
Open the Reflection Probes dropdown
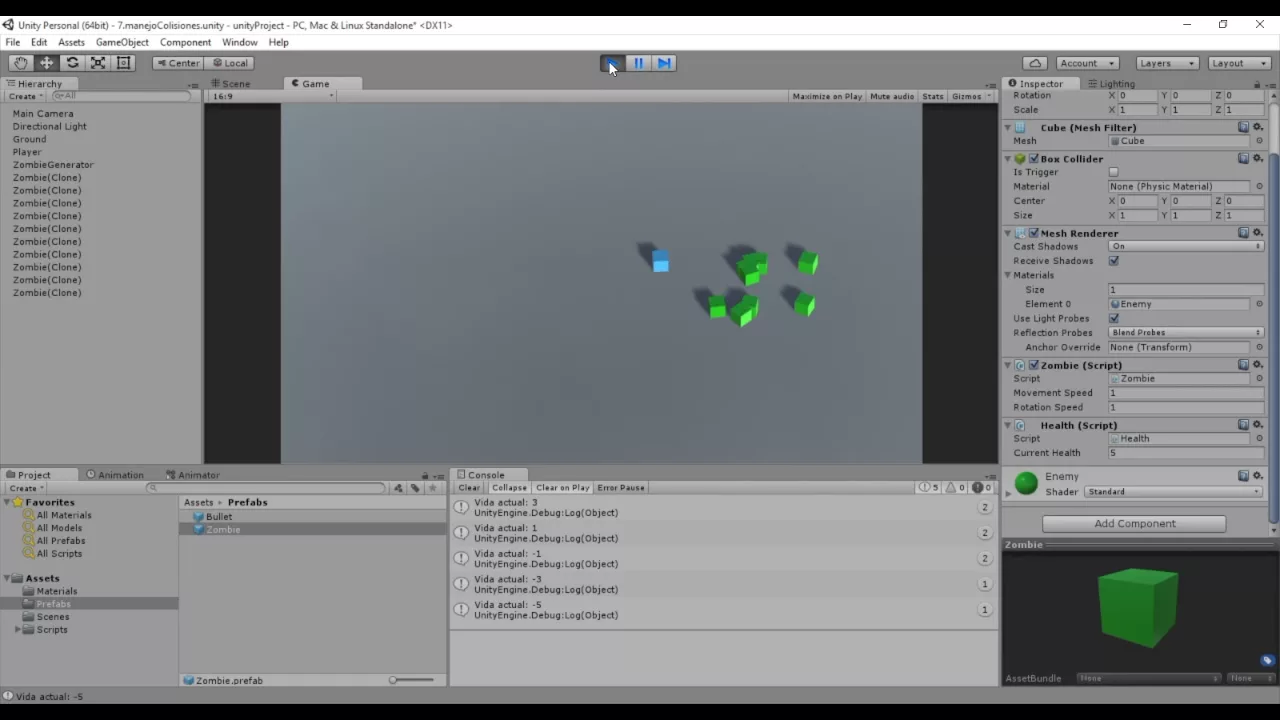(x=1186, y=332)
